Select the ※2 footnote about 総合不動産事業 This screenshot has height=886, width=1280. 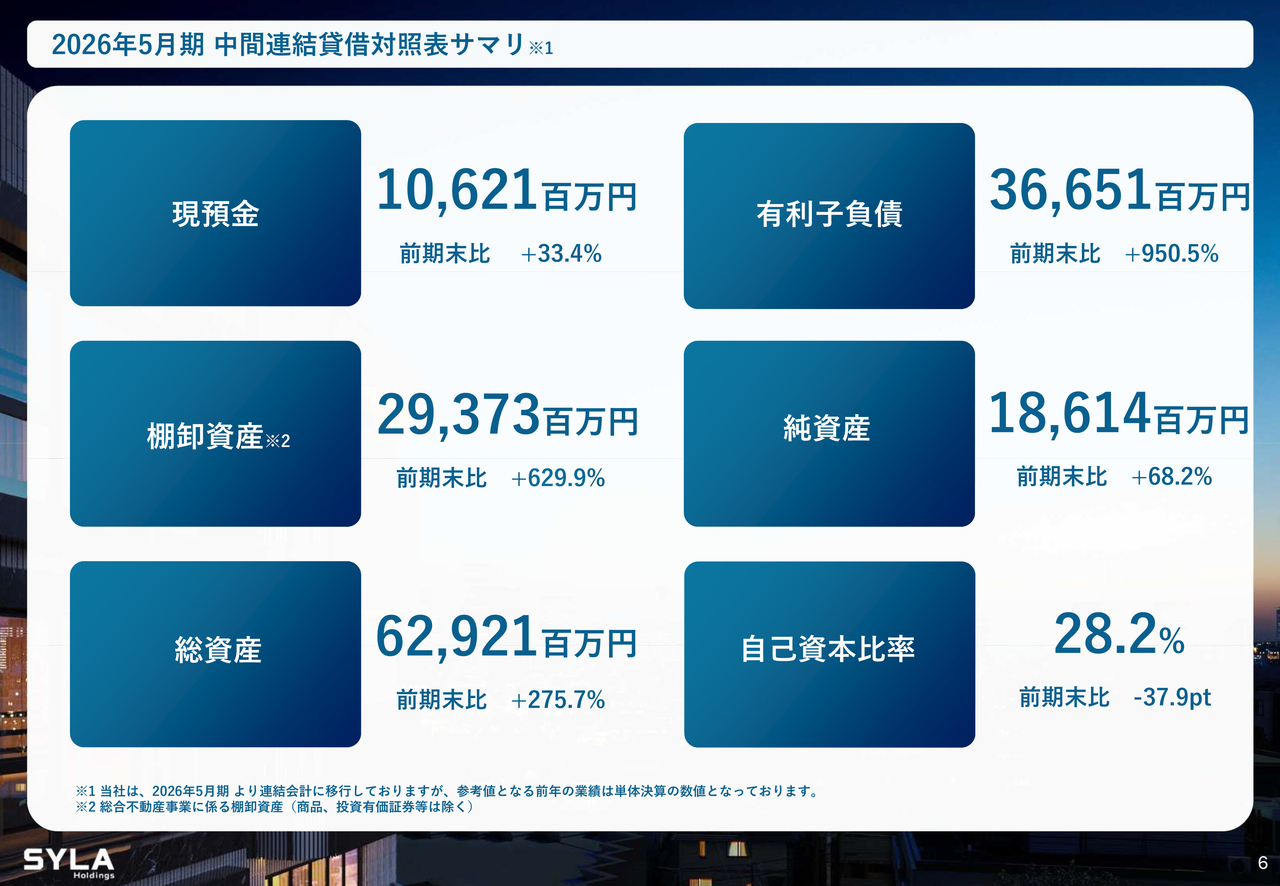[274, 807]
